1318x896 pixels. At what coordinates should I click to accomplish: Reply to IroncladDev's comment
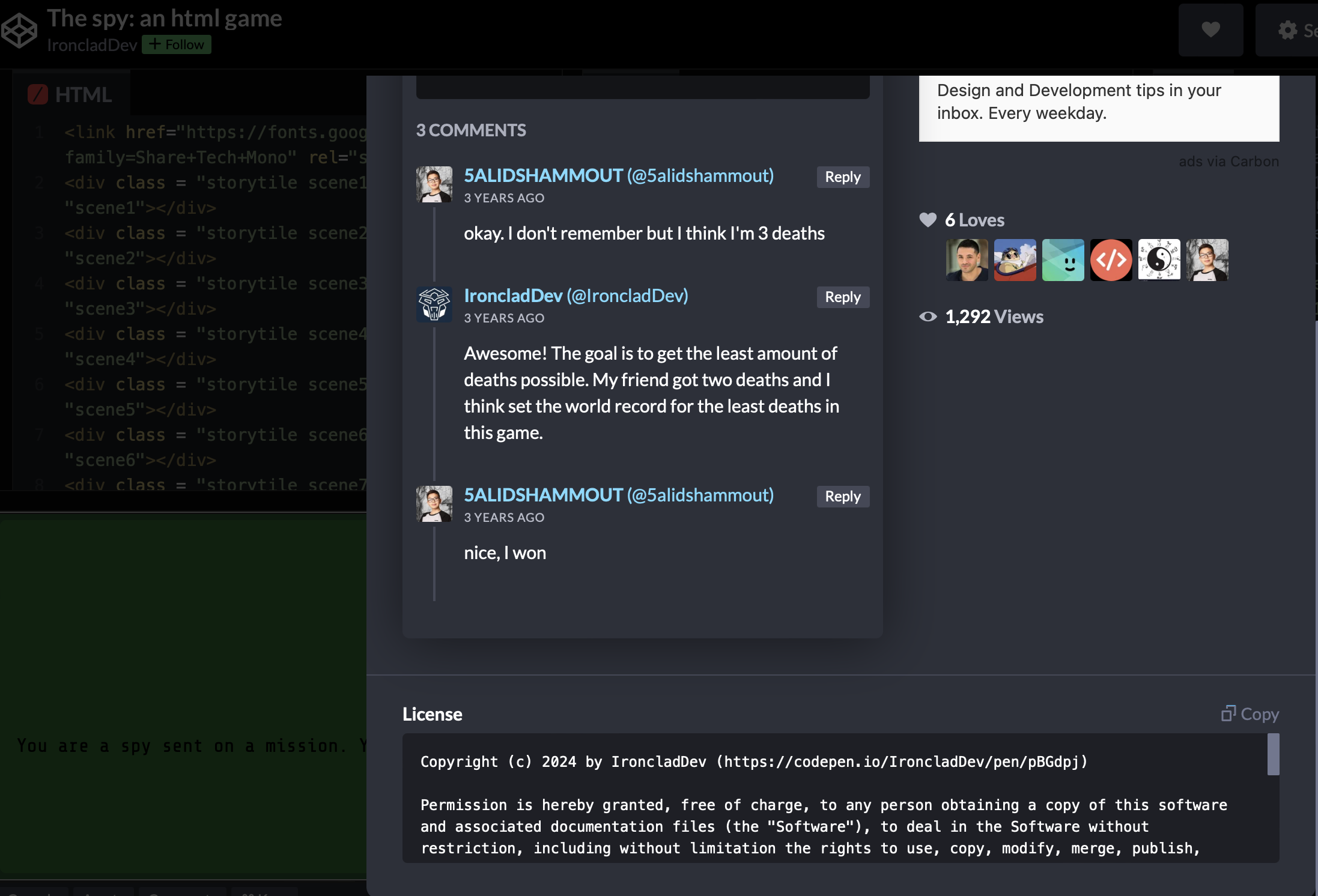point(842,297)
